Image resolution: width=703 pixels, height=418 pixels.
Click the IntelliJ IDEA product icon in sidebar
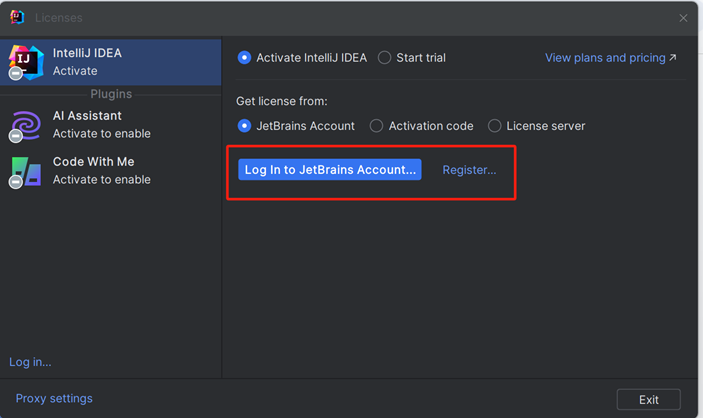[x=26, y=62]
